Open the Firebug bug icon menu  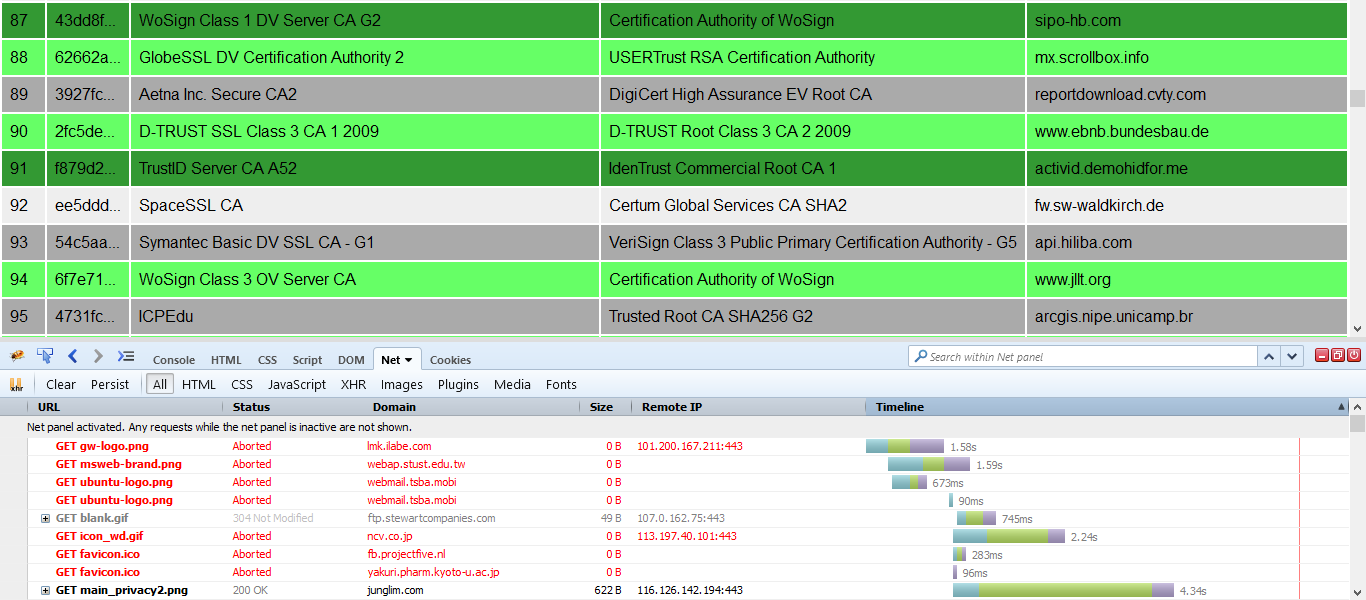point(17,356)
